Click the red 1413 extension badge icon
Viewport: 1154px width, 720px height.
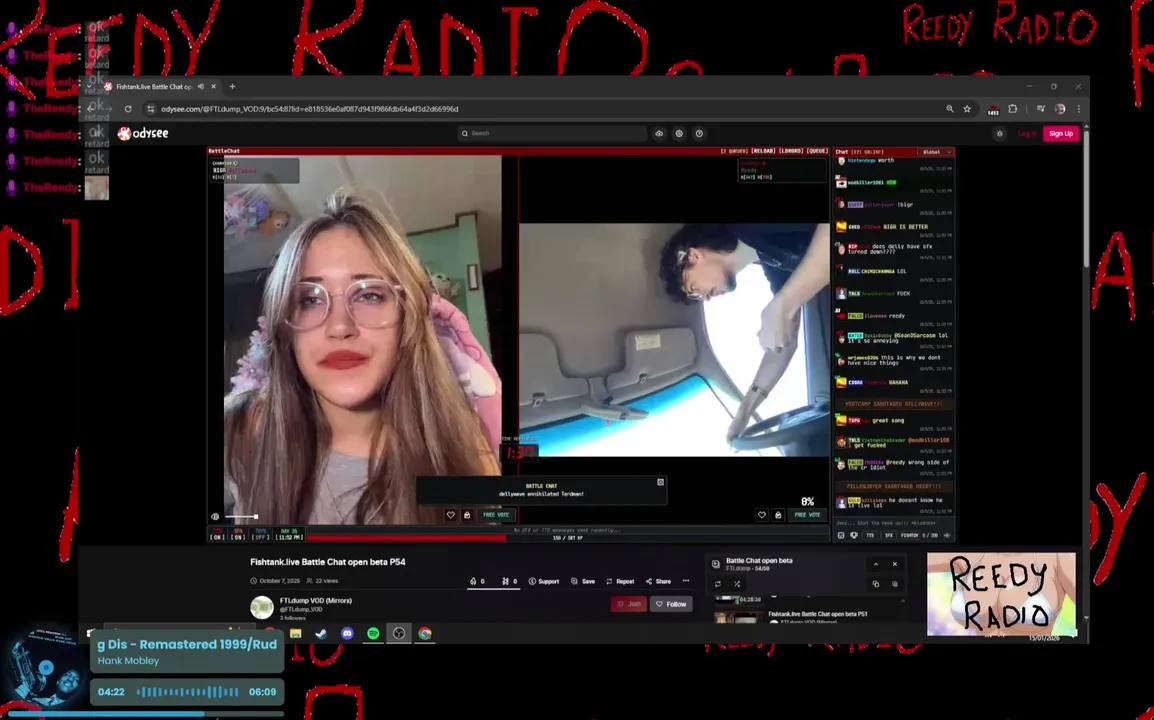click(x=993, y=110)
